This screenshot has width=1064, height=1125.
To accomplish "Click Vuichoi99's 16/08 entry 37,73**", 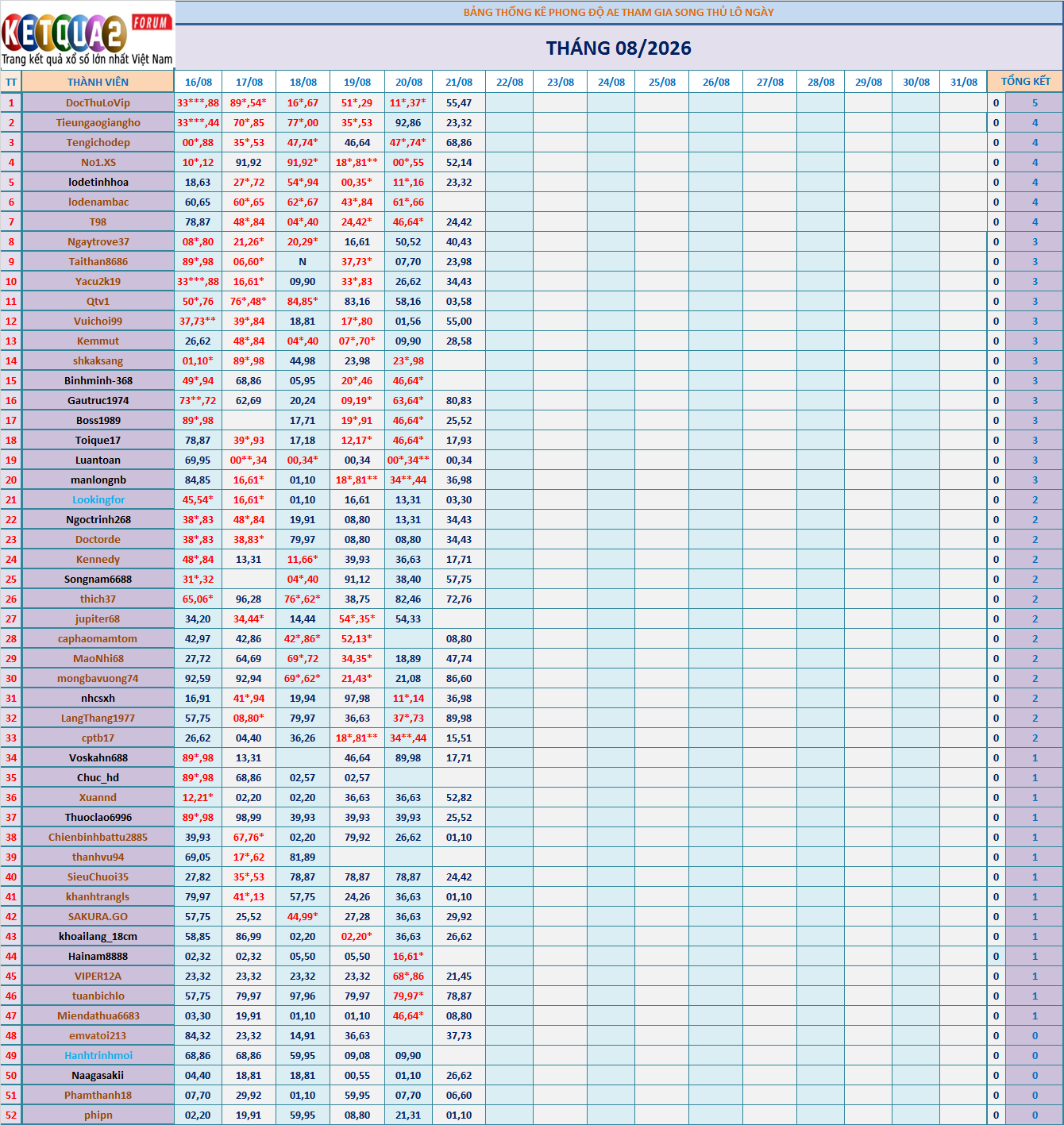I will (198, 321).
